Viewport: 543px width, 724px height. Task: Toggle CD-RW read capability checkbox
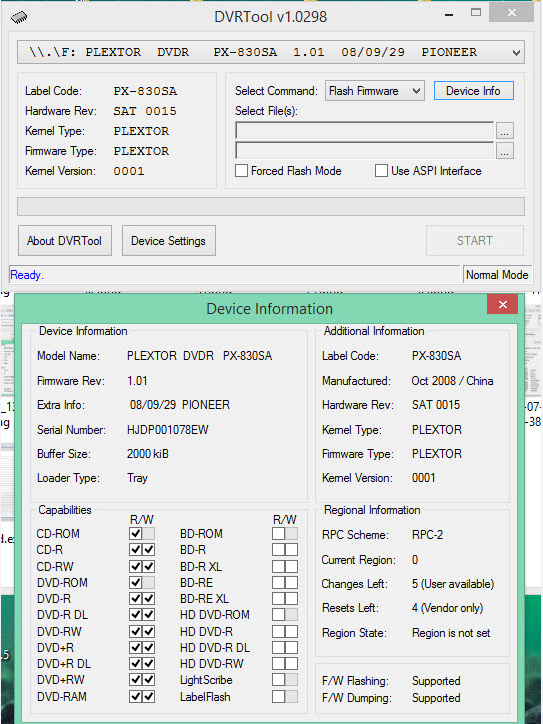[x=136, y=567]
